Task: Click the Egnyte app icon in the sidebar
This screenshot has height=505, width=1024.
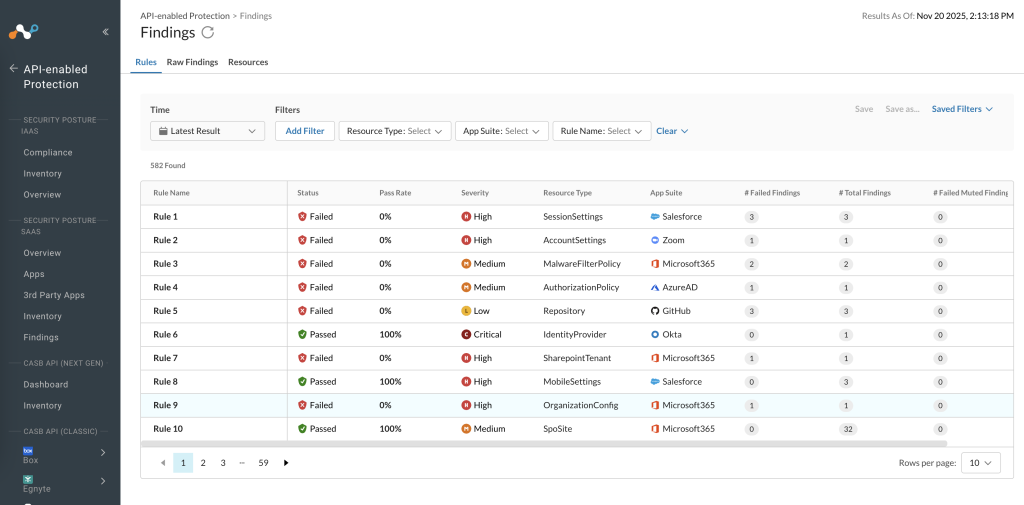Action: [28, 479]
